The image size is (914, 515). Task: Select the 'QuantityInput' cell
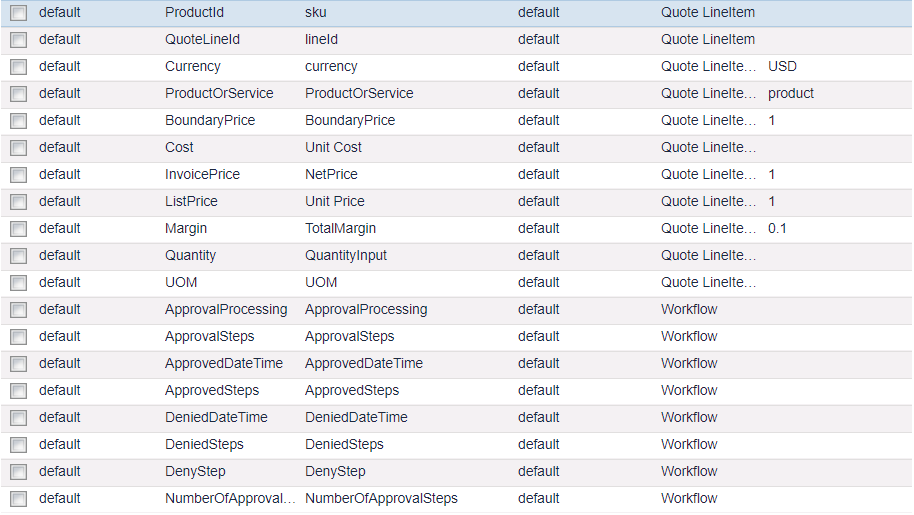click(346, 256)
